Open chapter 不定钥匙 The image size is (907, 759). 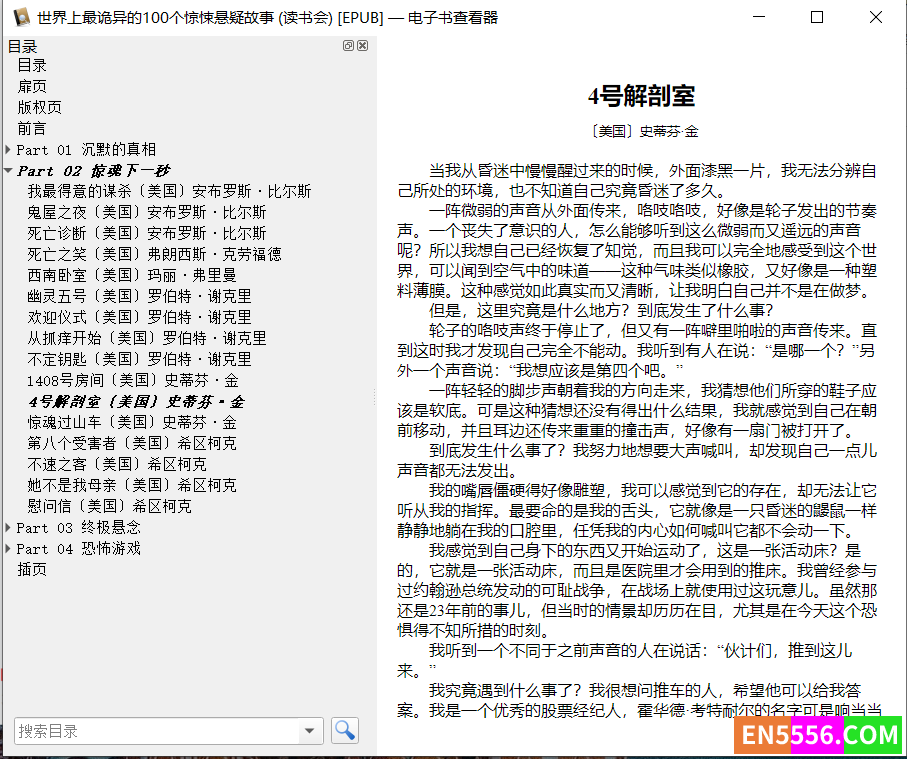(x=139, y=359)
